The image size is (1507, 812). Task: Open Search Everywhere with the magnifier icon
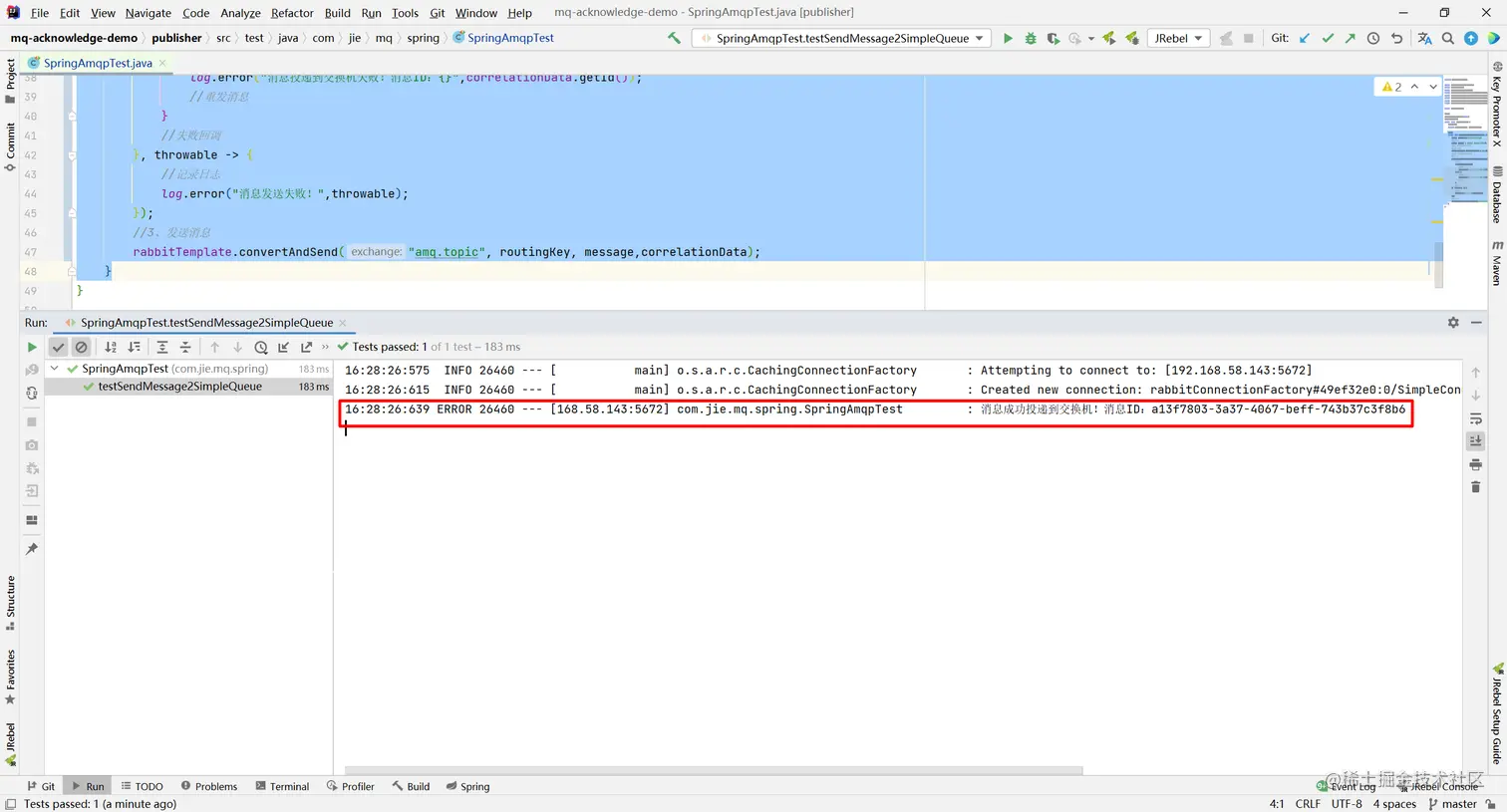pos(1447,38)
